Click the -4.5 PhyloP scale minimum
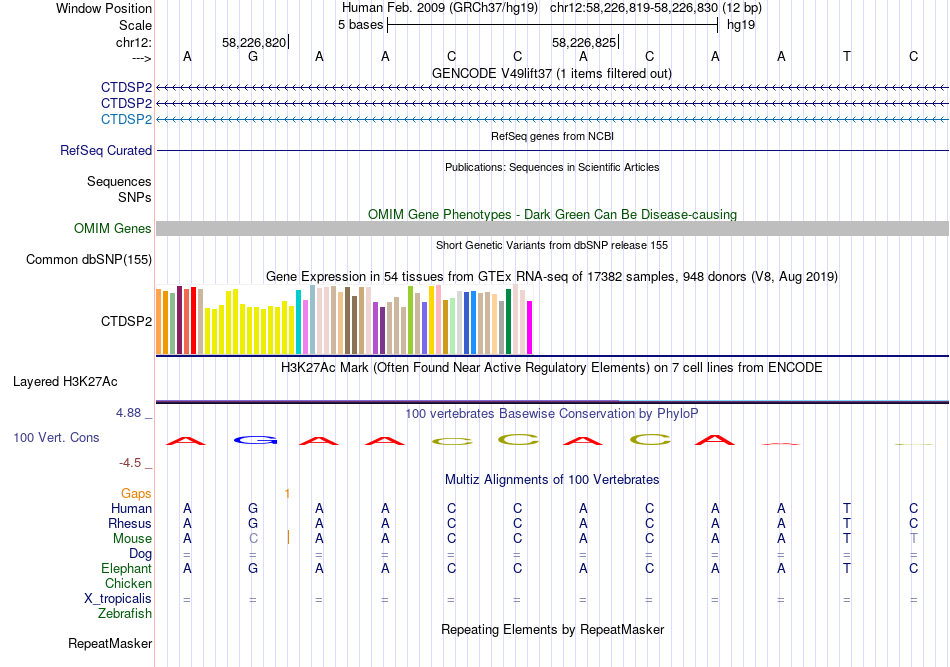 pos(130,463)
